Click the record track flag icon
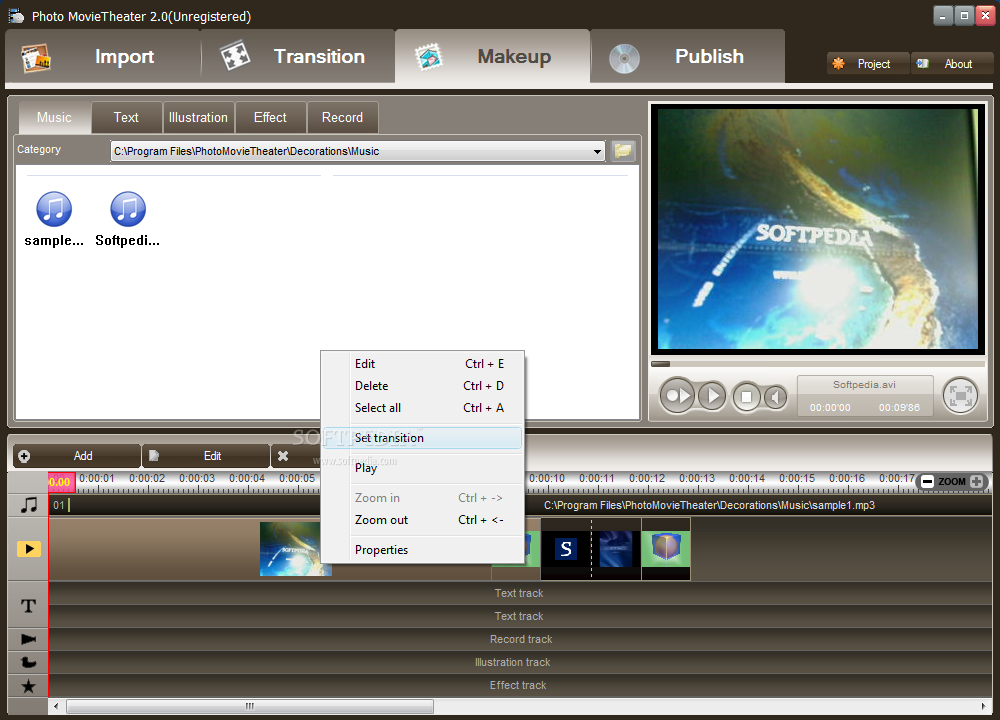Screen dimensions: 1000x720 29,639
